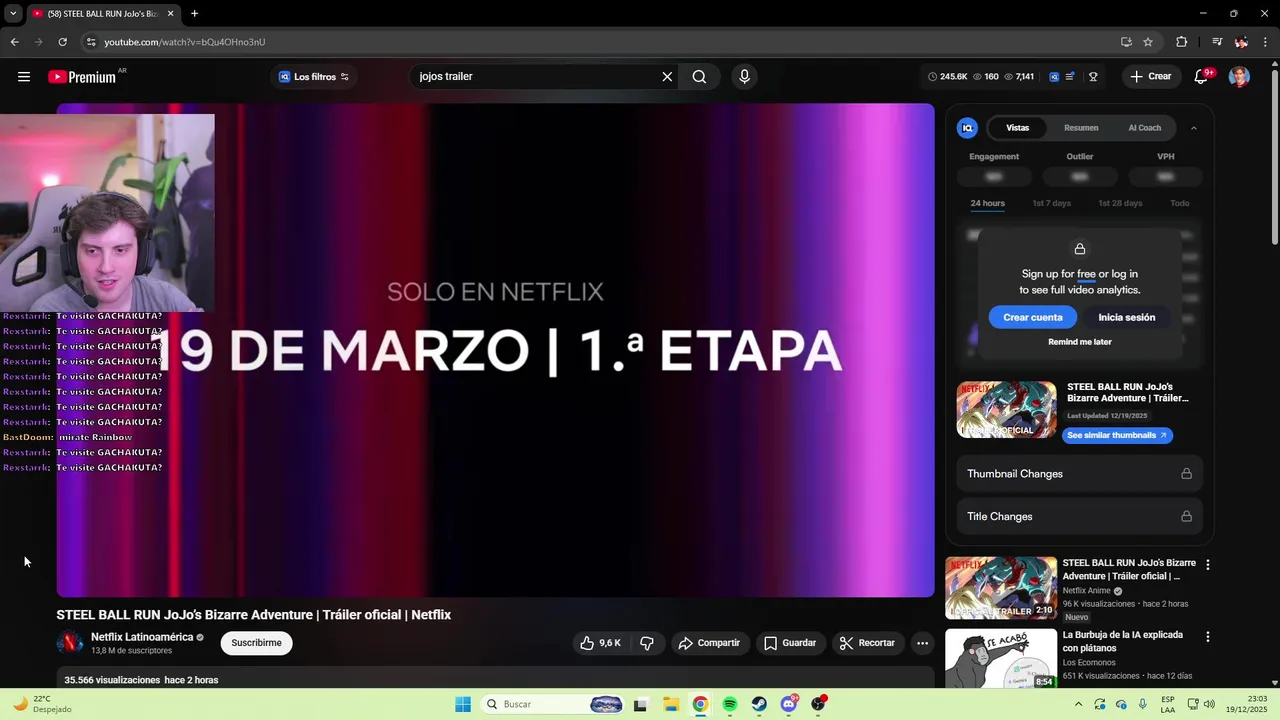Open File Explorer from the taskbar

click(671, 704)
